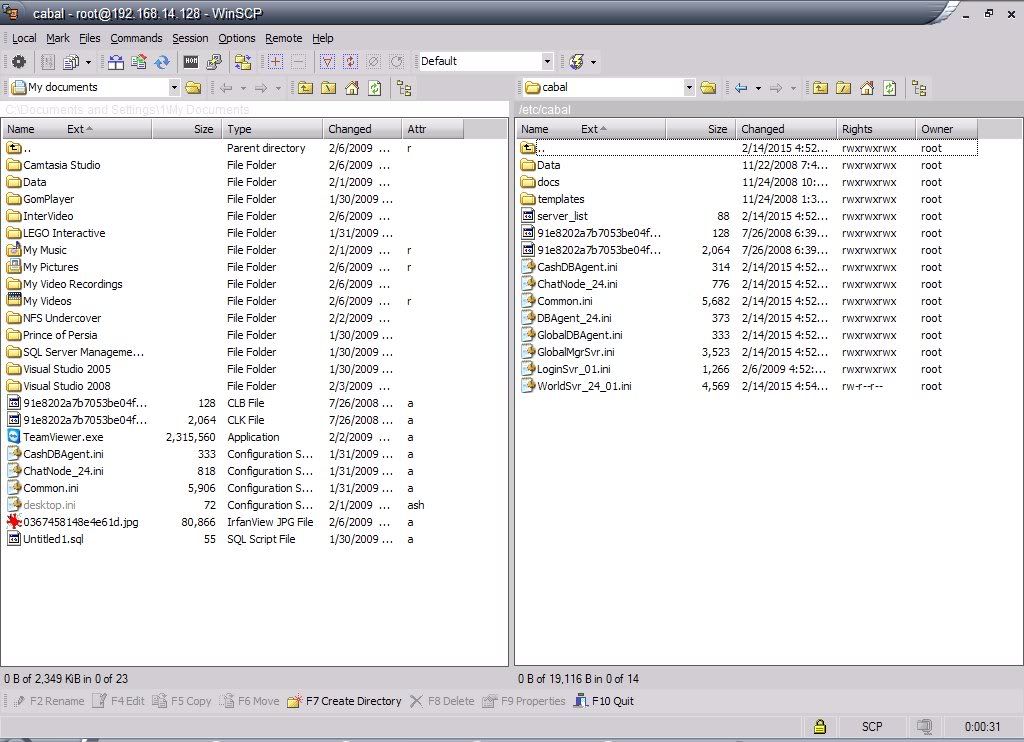Click the Select Files plus icon
Image resolution: width=1024 pixels, height=742 pixels.
click(277, 62)
